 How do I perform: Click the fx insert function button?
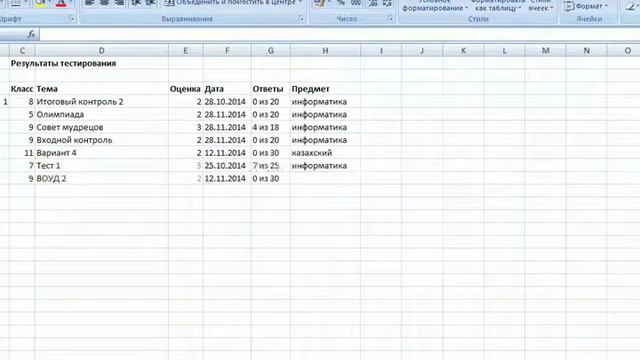tap(31, 35)
